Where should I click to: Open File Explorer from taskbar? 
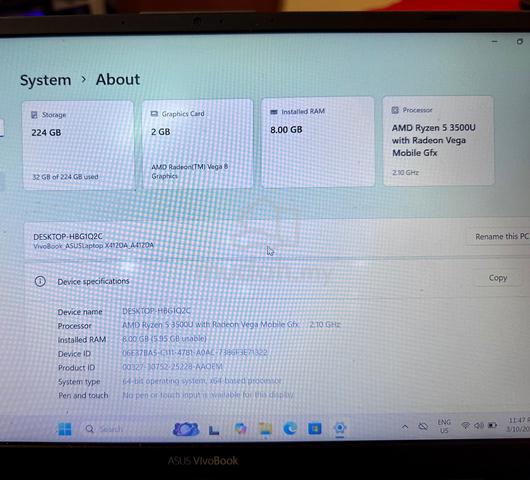point(265,429)
